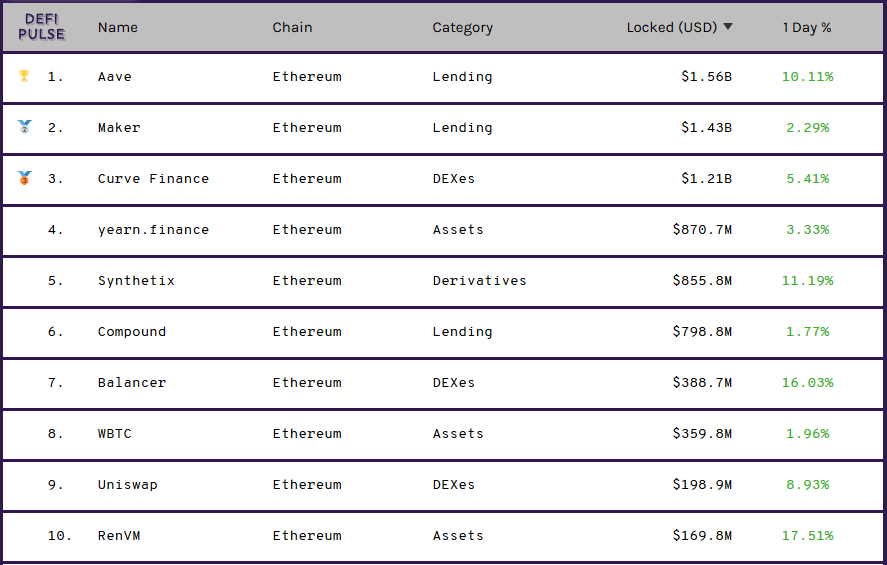Open the Curve Finance project row
Screen dimensions: 887x565
pos(443,179)
